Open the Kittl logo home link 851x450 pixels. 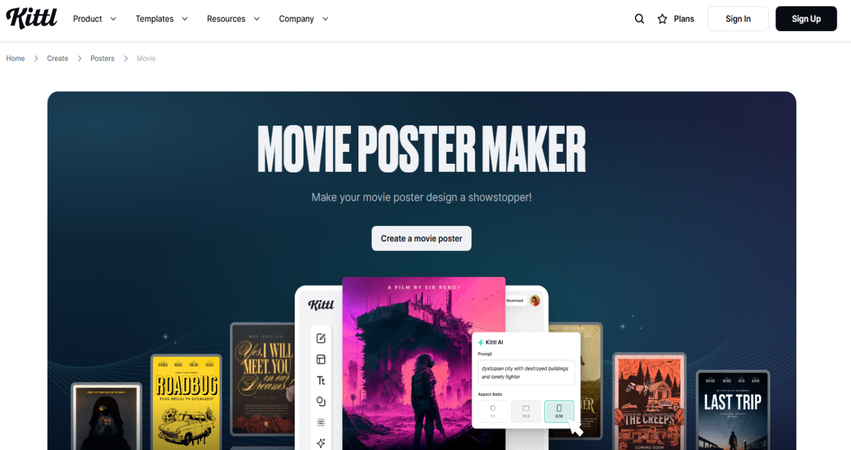[31, 18]
